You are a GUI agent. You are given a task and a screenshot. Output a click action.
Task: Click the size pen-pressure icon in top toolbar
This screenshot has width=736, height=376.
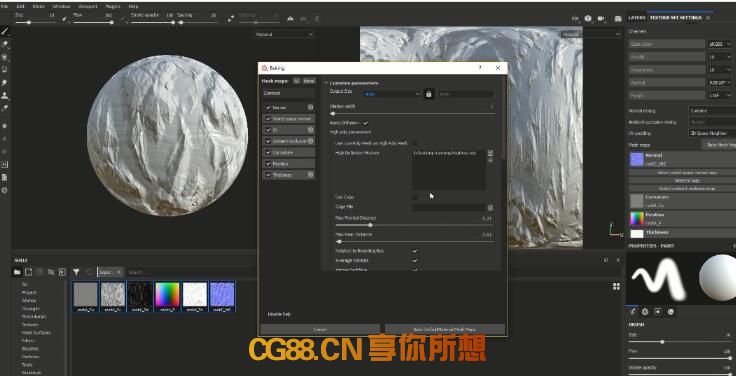coord(64,19)
